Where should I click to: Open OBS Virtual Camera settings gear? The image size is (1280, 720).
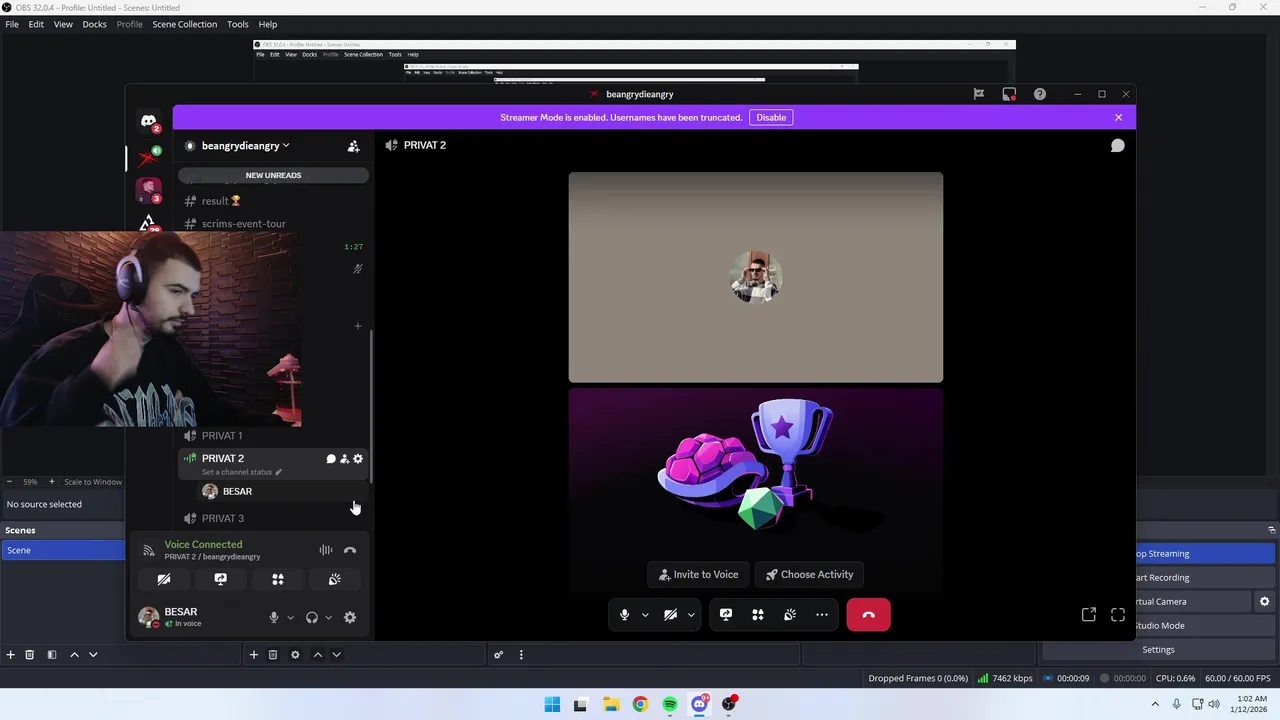click(x=1264, y=601)
